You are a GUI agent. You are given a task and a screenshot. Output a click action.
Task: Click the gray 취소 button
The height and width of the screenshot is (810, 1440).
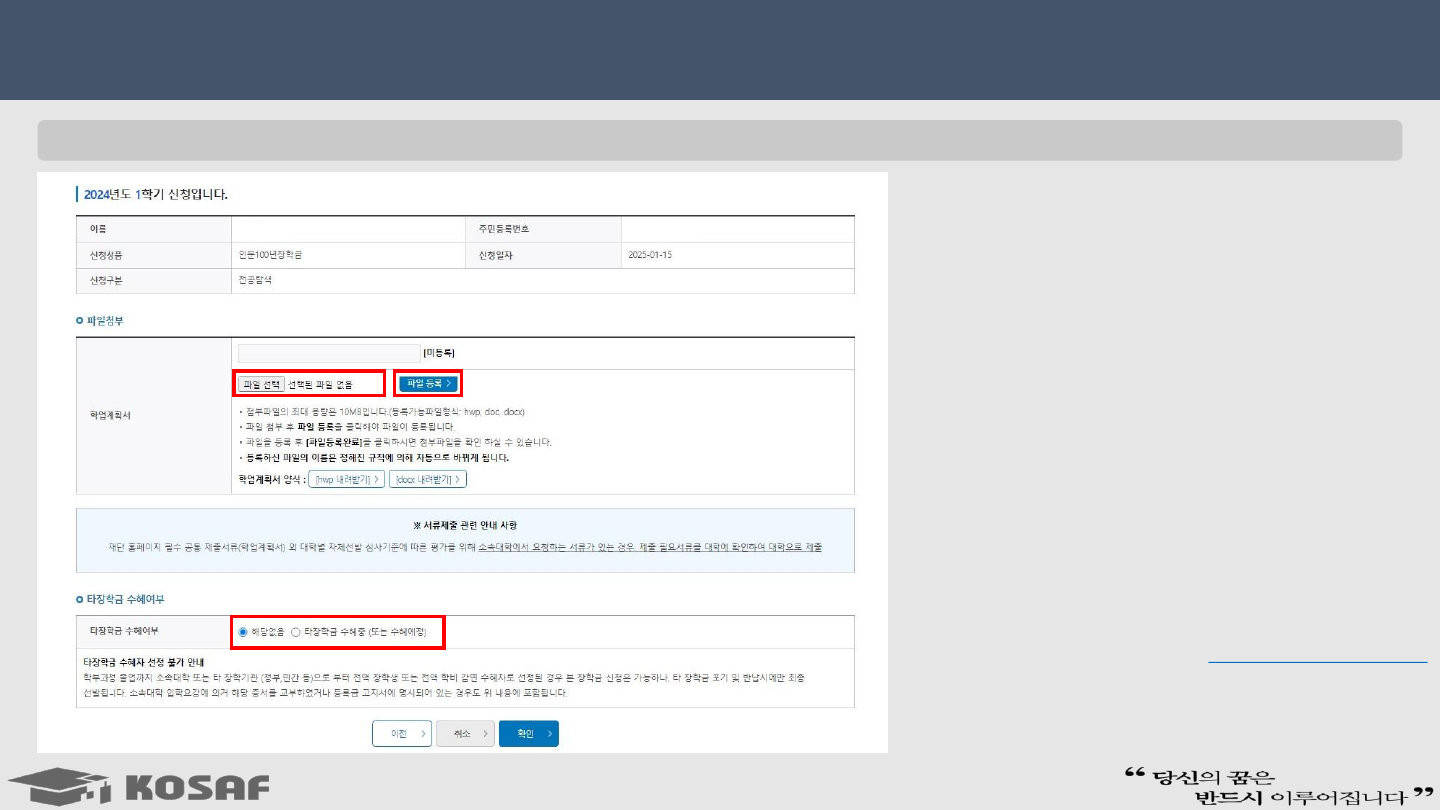(x=465, y=734)
